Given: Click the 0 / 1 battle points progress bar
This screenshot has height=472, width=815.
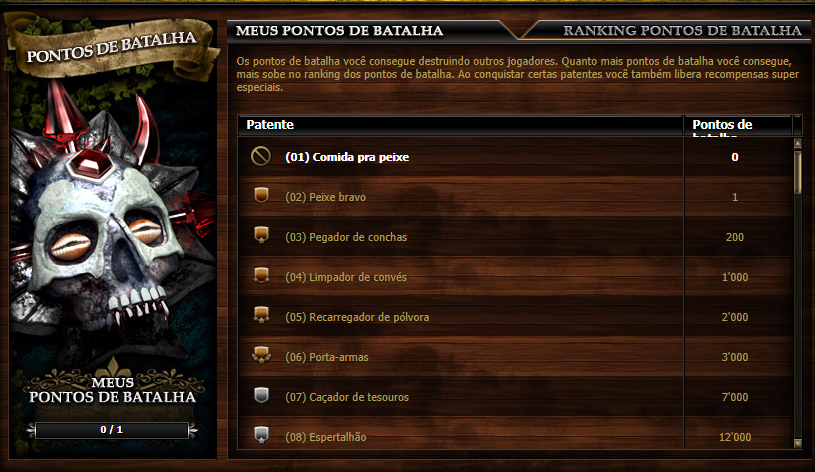Looking at the screenshot, I should (x=112, y=430).
